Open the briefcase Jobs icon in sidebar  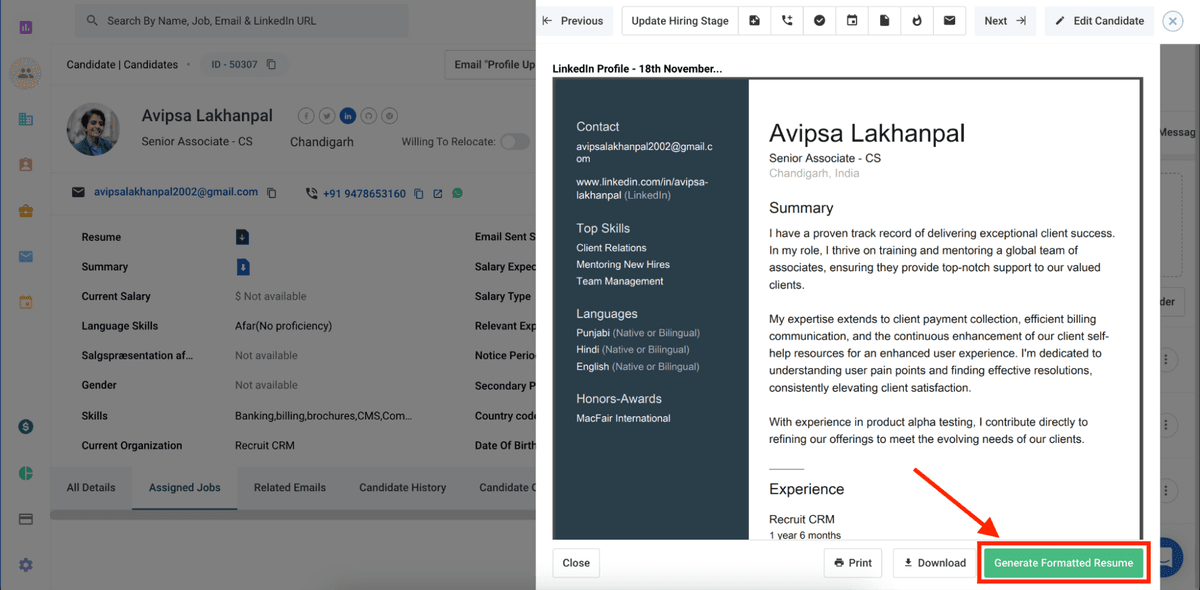(x=26, y=211)
